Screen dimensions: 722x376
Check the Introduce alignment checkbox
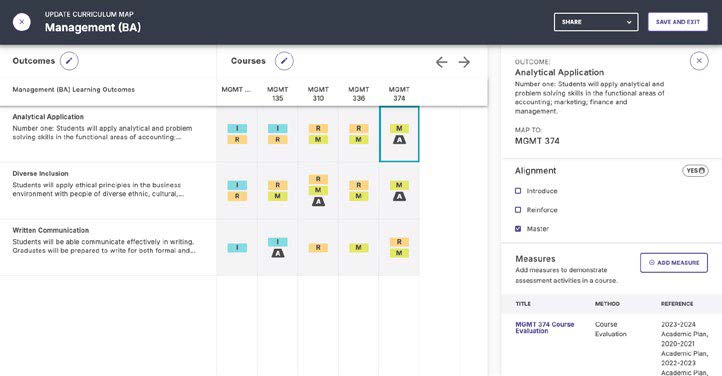point(518,191)
